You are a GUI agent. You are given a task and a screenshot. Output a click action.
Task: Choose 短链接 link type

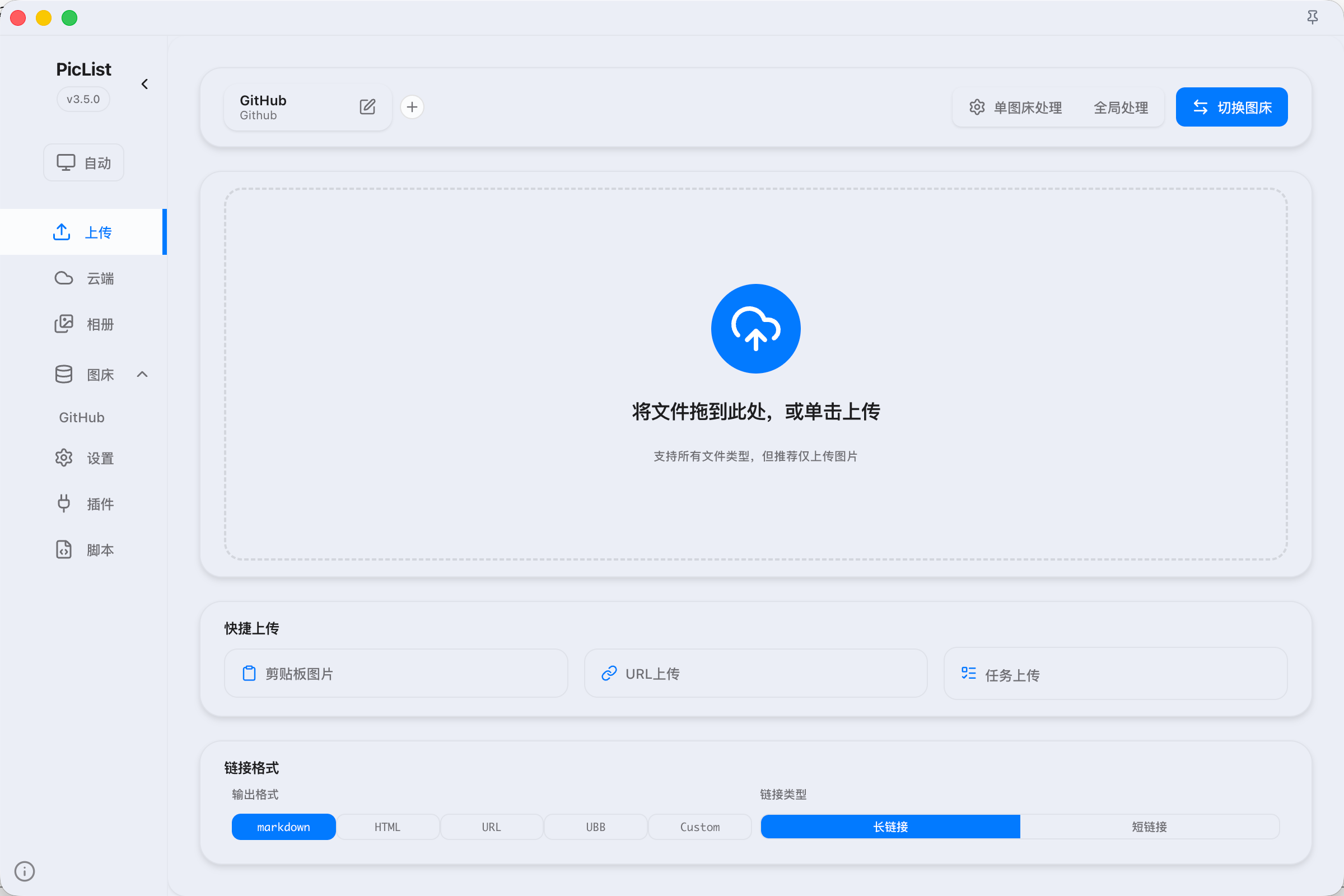1150,827
